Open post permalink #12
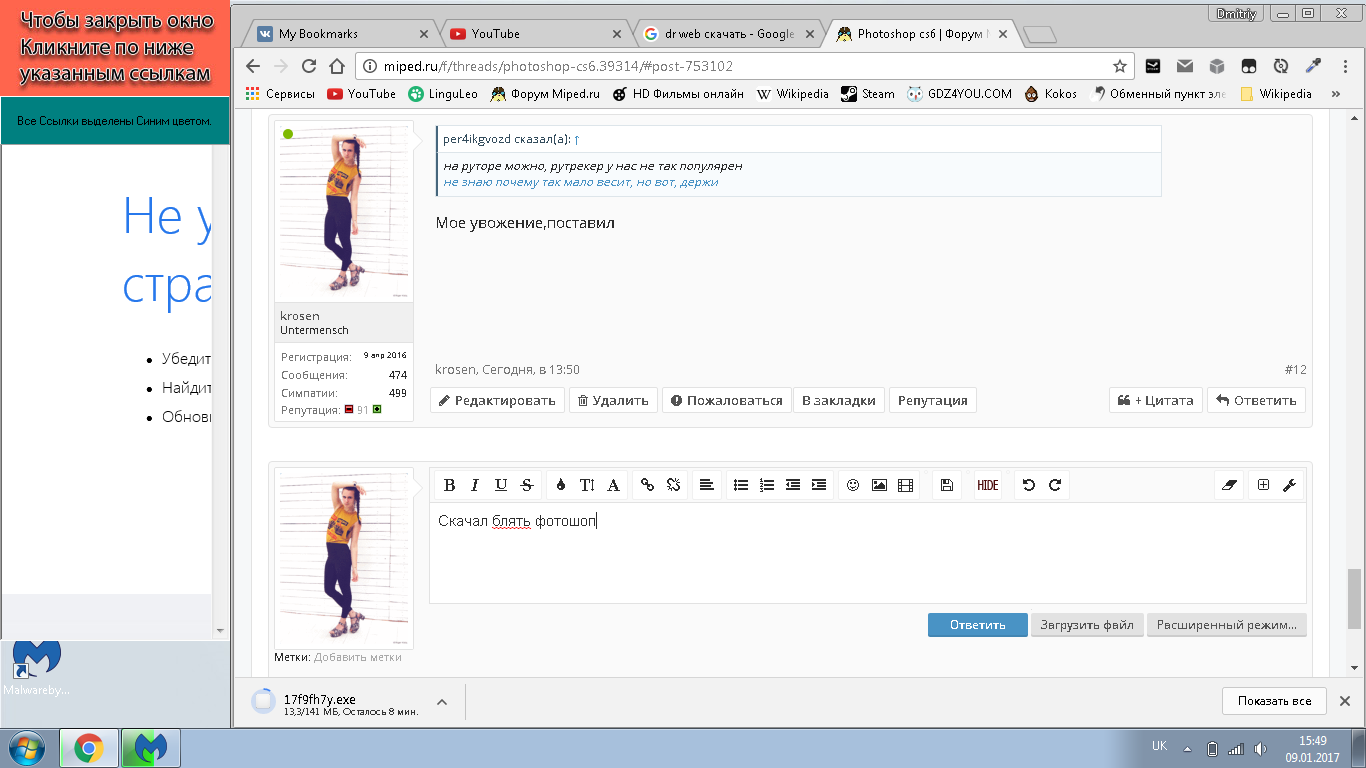 [1295, 369]
